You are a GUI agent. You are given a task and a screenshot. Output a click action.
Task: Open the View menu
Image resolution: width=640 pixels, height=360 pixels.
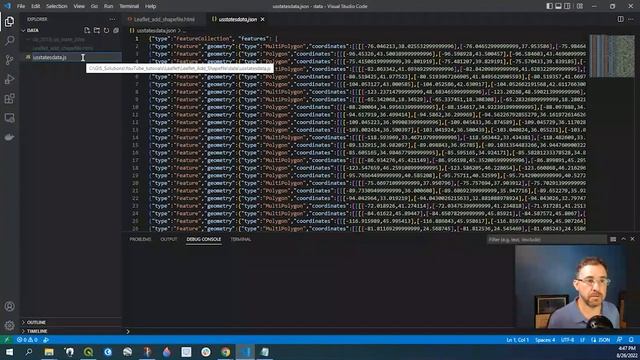coord(79,6)
